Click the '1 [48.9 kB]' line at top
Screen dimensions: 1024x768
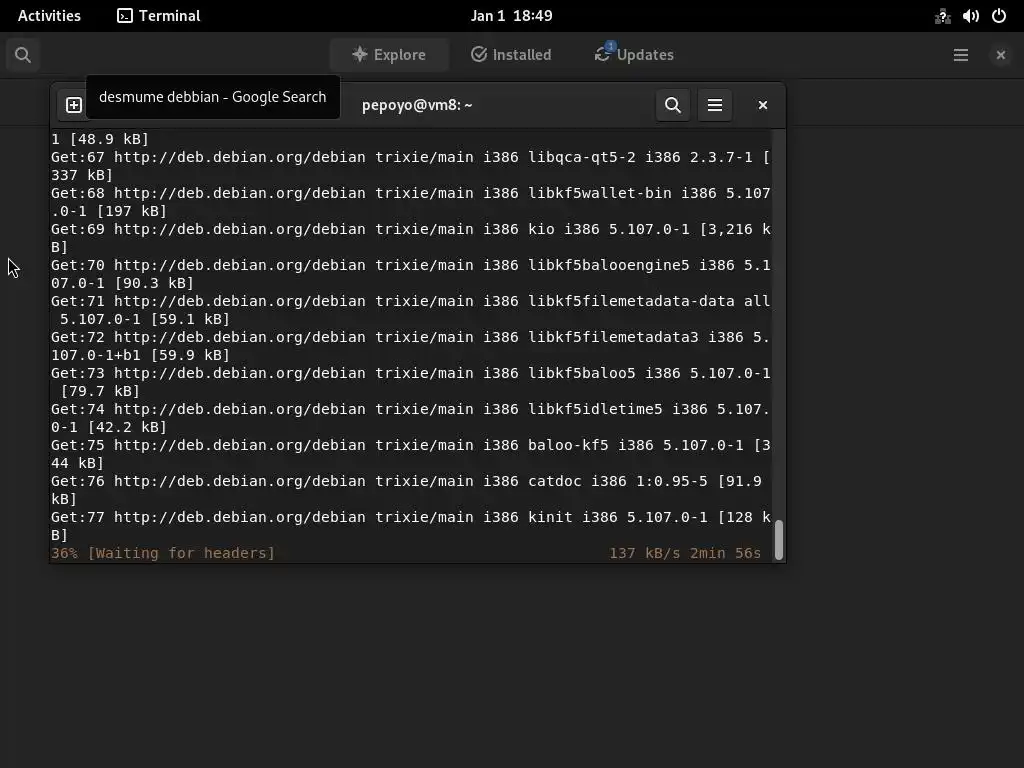tap(100, 139)
